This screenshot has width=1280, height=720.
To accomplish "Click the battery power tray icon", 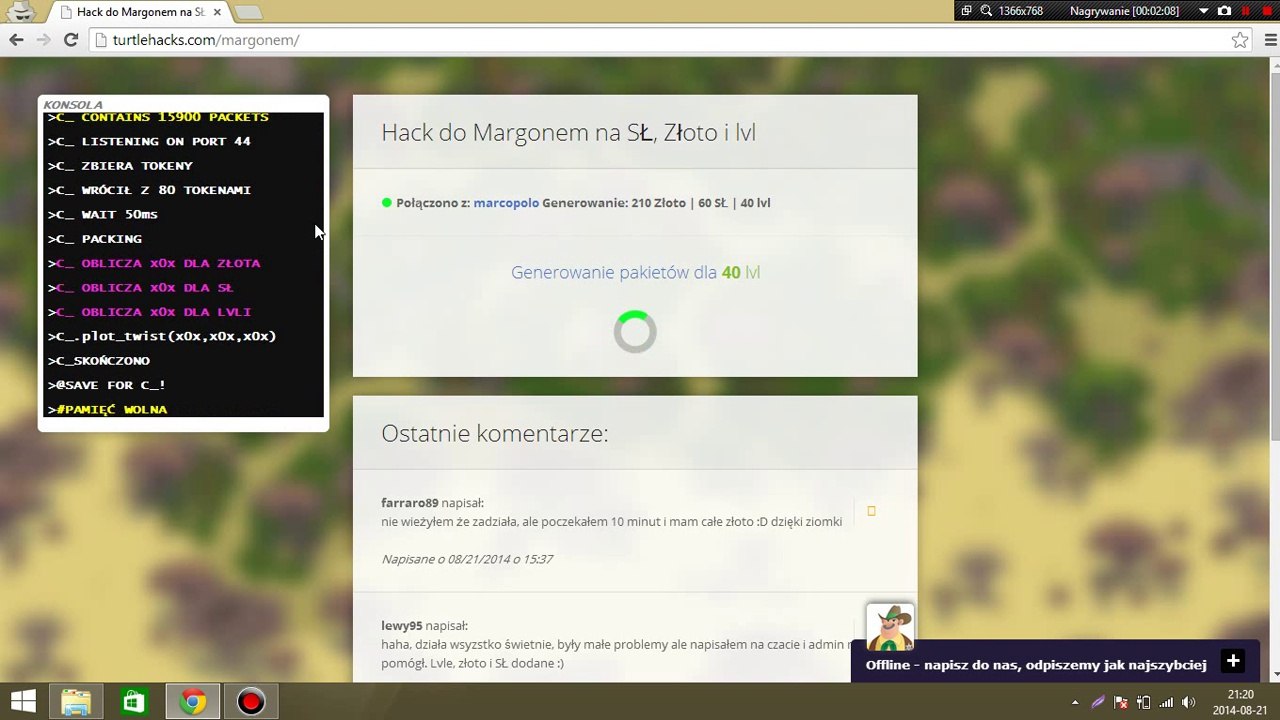I will (1143, 702).
